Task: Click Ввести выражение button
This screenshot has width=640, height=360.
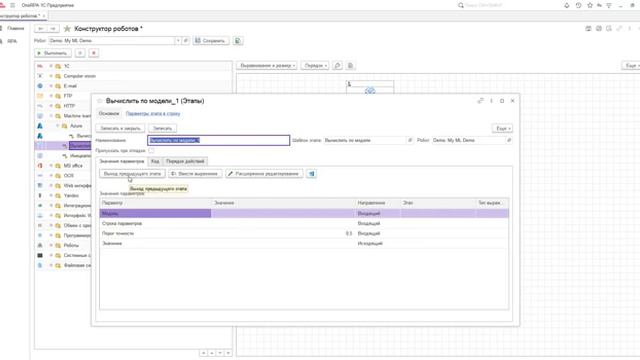Action: 195,174
